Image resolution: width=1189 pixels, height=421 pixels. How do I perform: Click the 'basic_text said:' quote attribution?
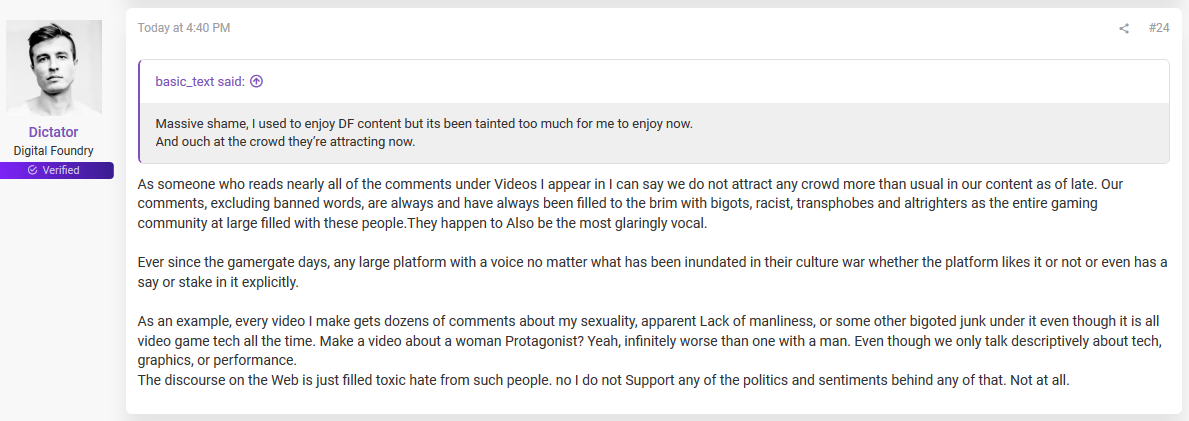(x=200, y=82)
